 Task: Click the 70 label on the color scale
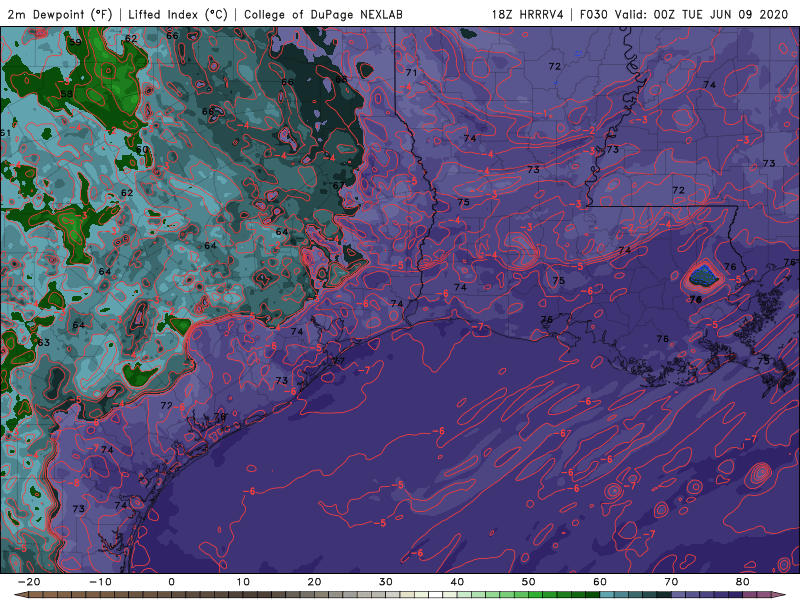tap(671, 582)
